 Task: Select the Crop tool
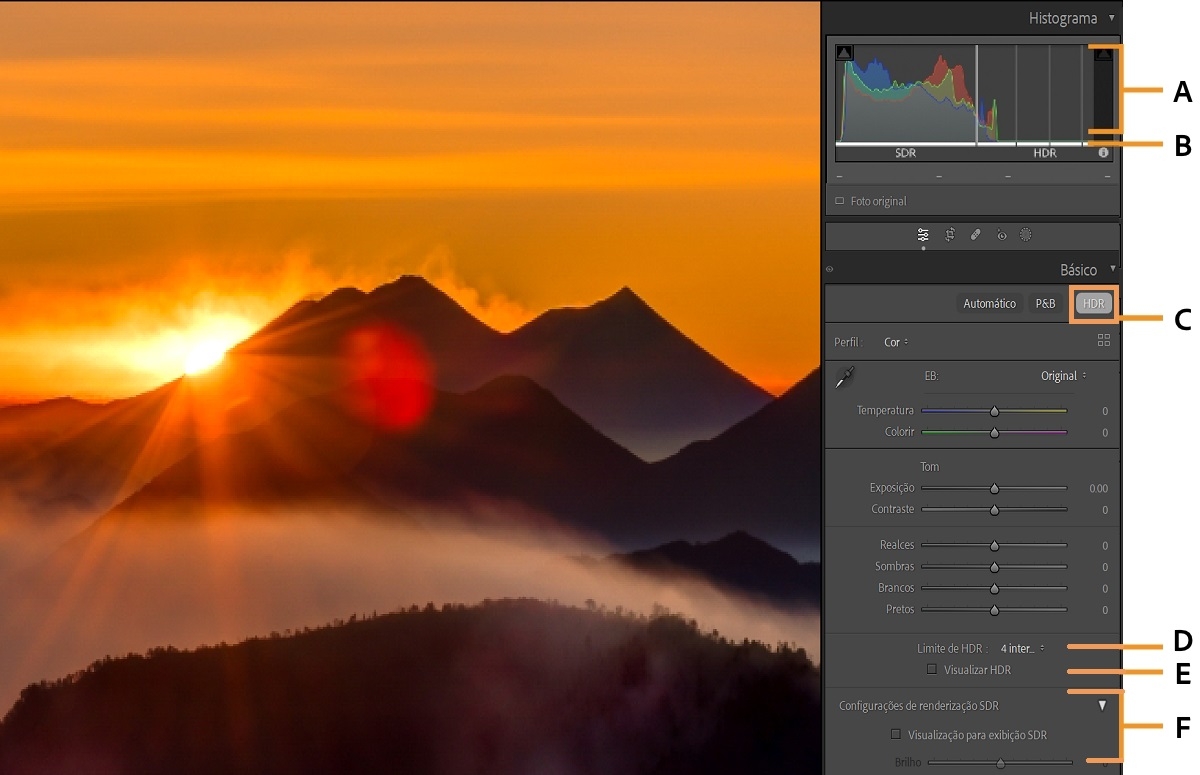click(950, 234)
